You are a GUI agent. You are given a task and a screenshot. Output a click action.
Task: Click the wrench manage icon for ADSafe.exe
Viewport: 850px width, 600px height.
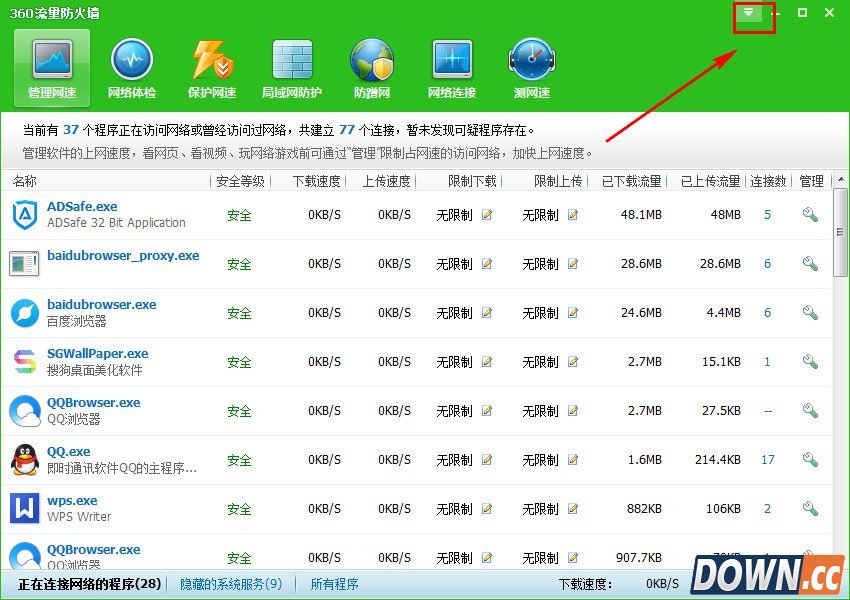point(810,215)
